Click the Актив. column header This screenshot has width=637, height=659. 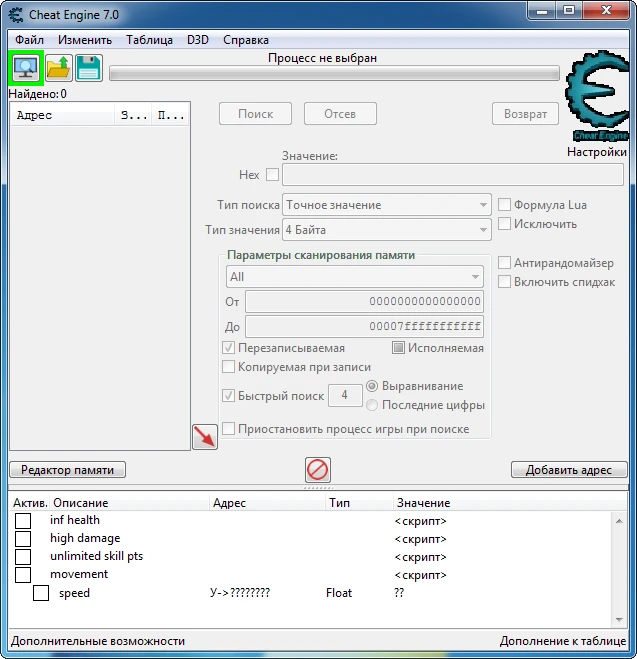pos(29,503)
